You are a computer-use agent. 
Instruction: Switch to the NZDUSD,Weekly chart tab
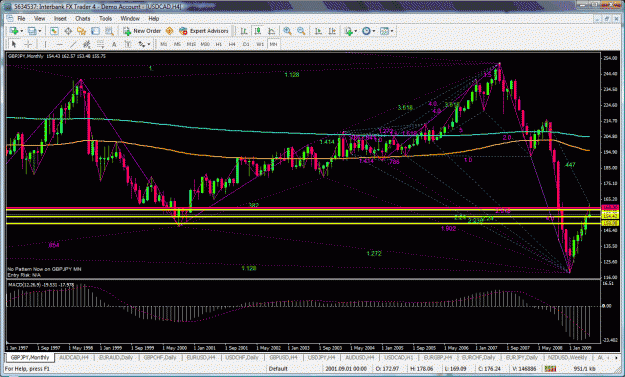click(x=568, y=357)
